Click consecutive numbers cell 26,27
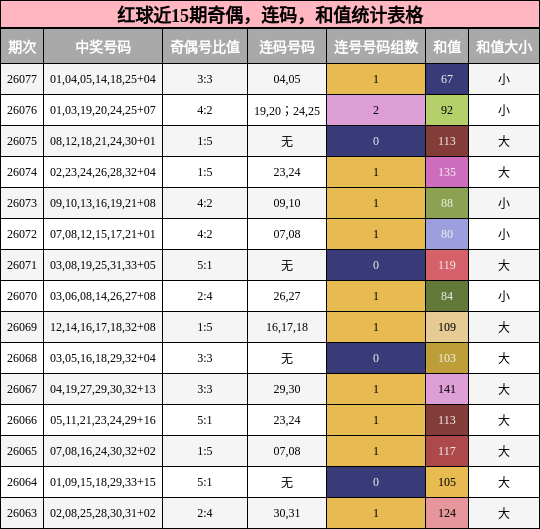The image size is (540, 529). (x=287, y=296)
